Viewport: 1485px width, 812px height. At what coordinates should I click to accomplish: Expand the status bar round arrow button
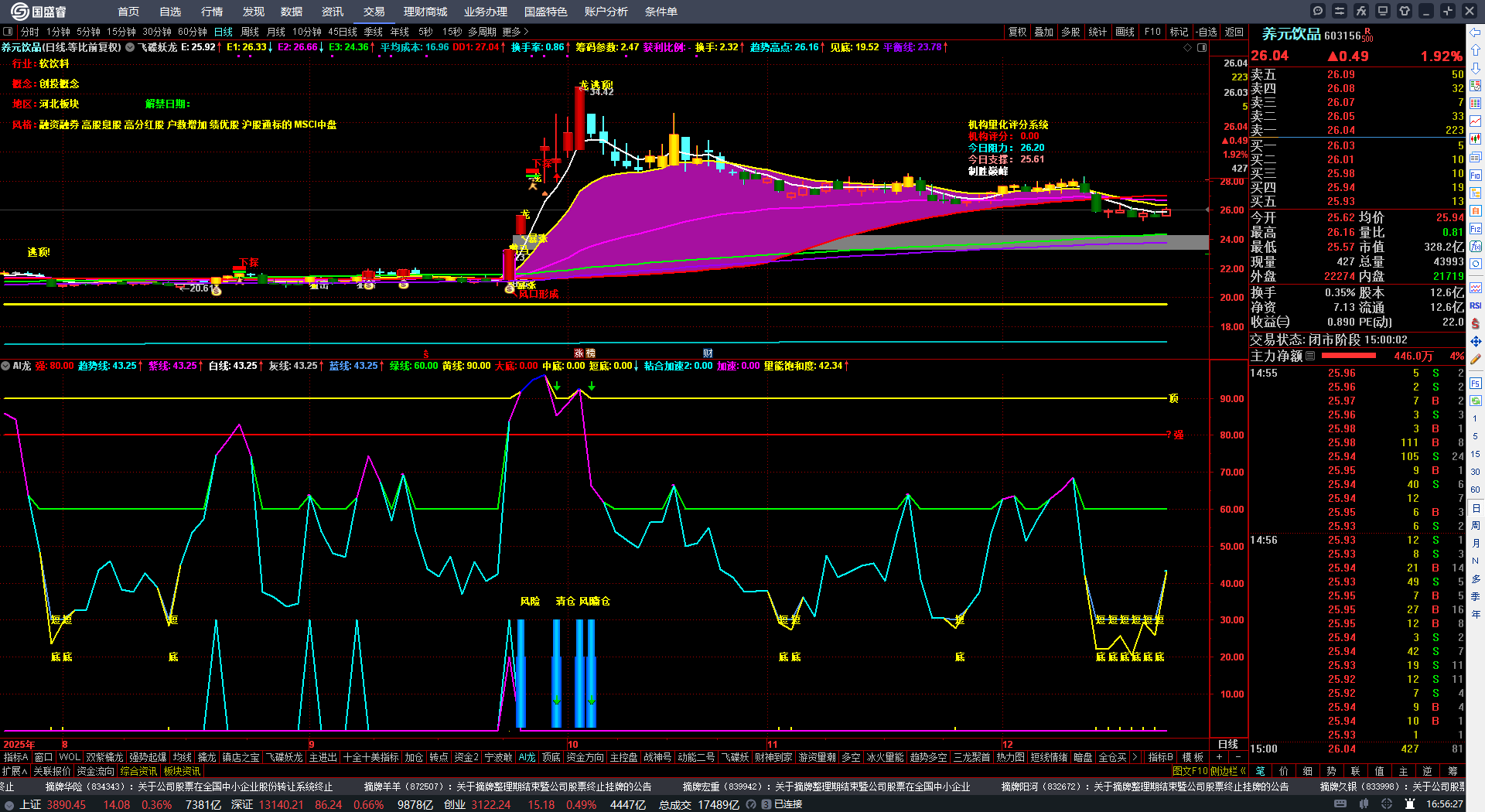click(x=9, y=804)
